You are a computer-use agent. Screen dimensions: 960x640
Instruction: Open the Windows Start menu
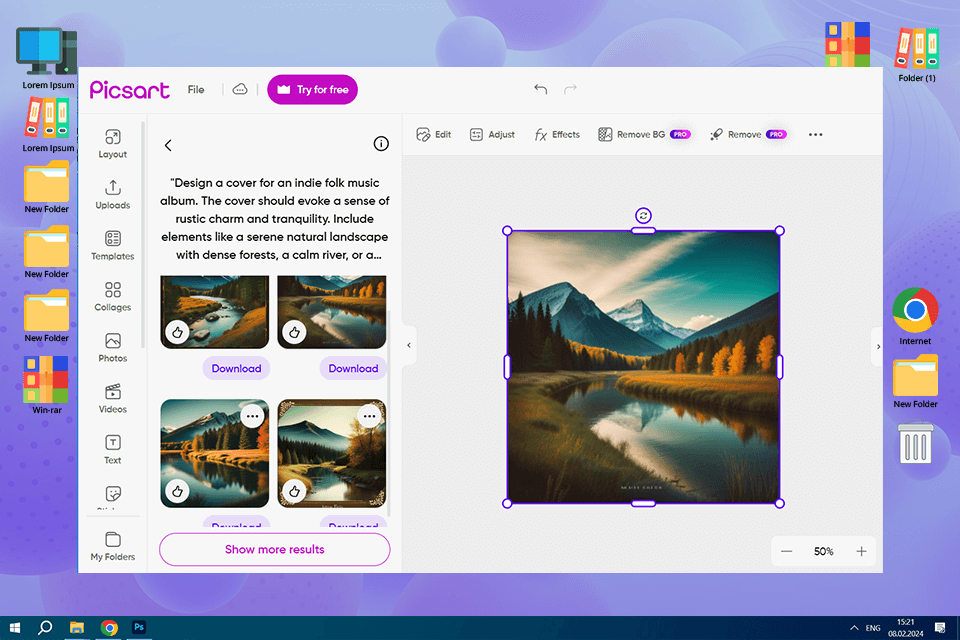[x=15, y=628]
